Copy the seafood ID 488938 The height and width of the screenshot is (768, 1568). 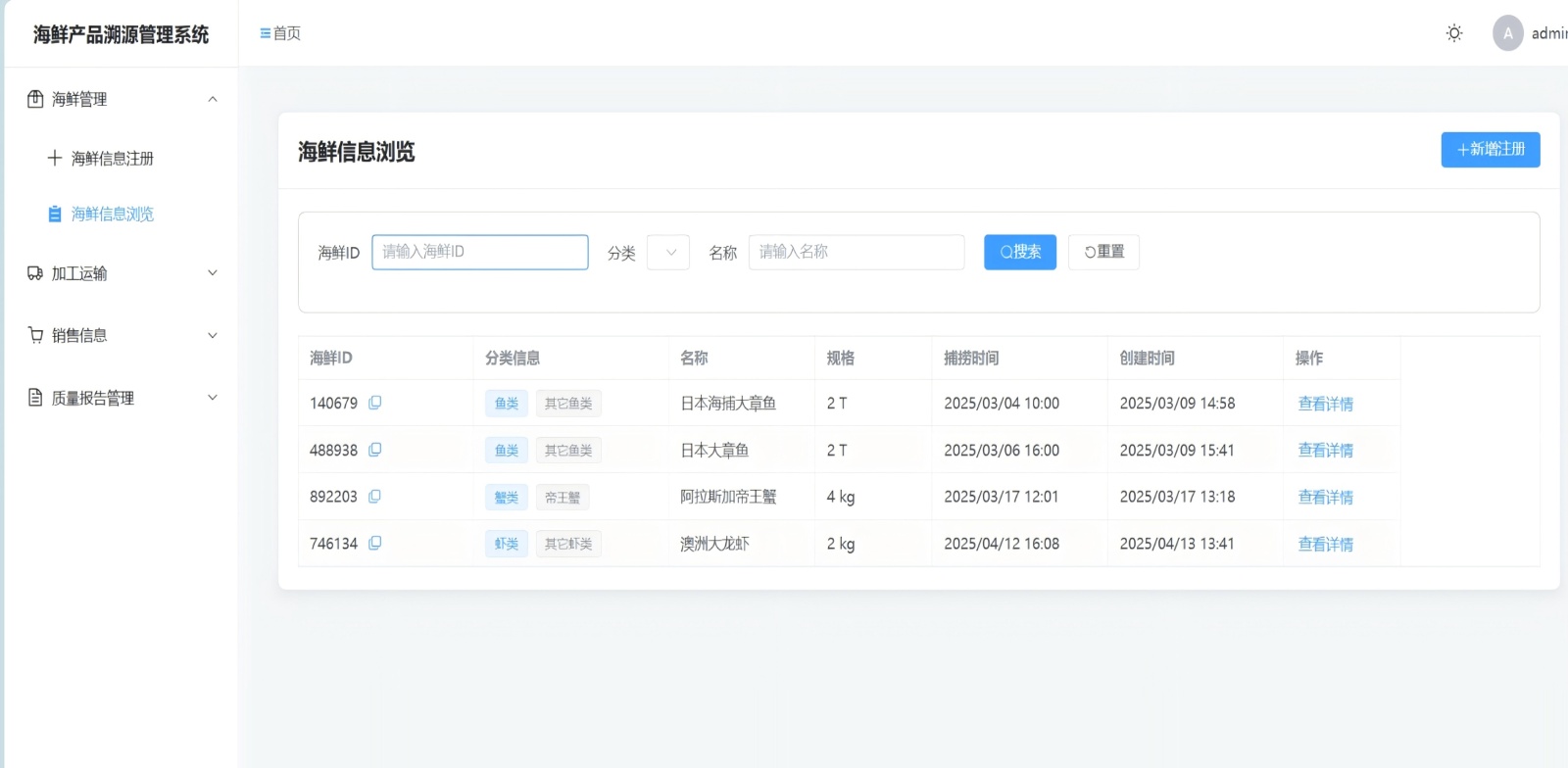[374, 450]
